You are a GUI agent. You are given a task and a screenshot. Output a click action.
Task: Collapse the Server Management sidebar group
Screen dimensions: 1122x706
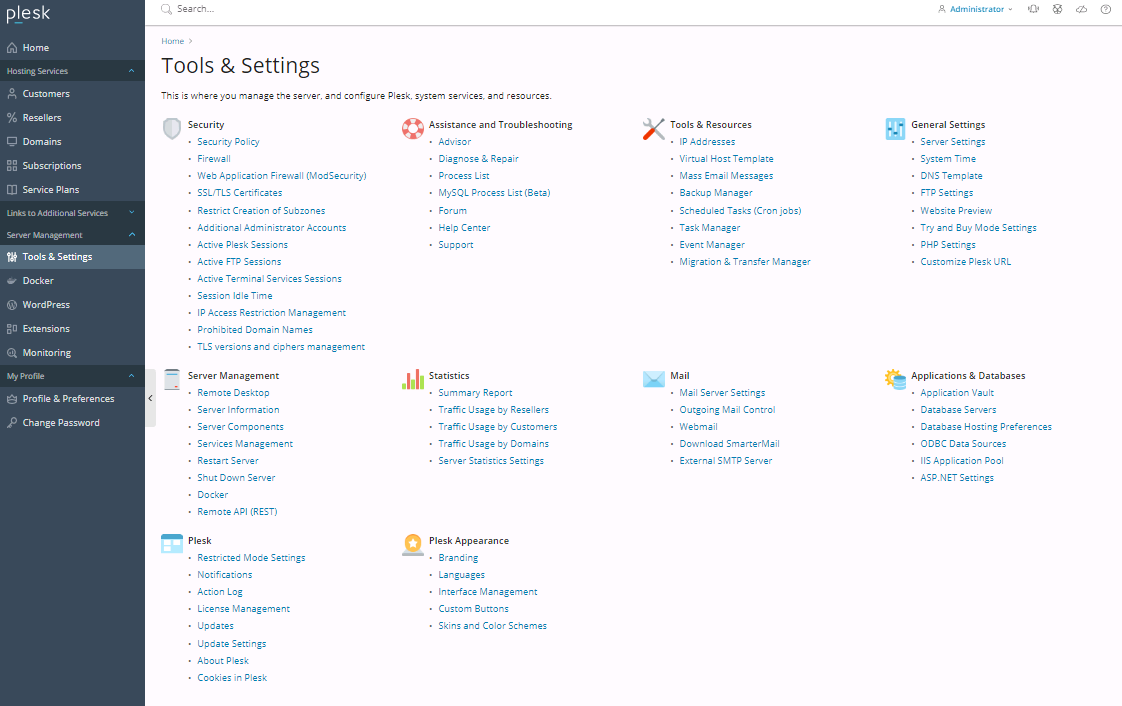[x=72, y=235]
